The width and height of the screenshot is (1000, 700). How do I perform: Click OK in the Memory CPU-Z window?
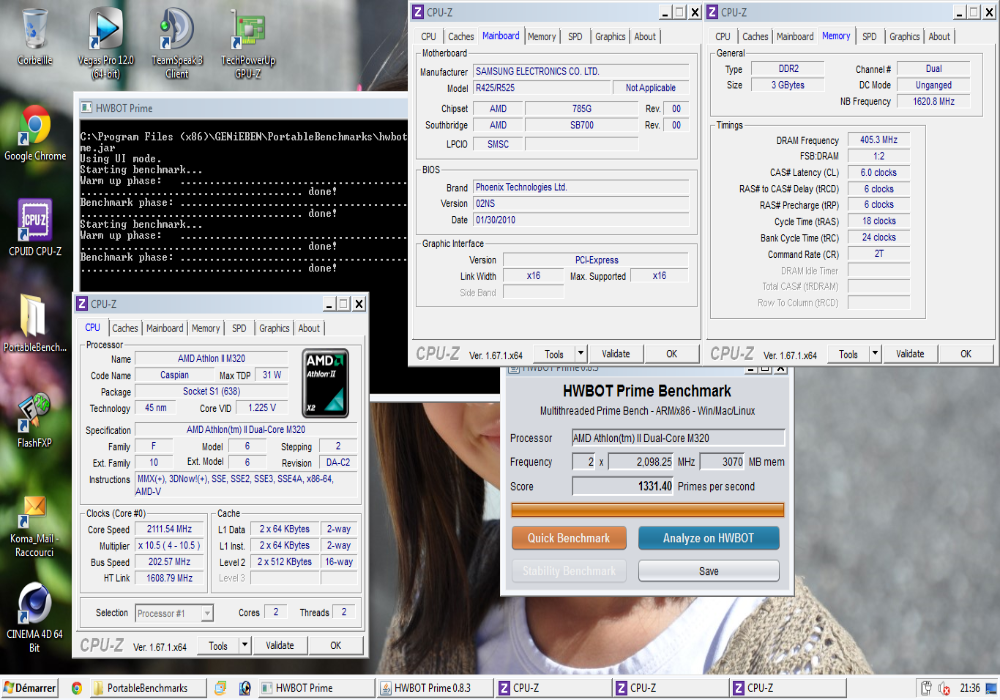tap(966, 353)
